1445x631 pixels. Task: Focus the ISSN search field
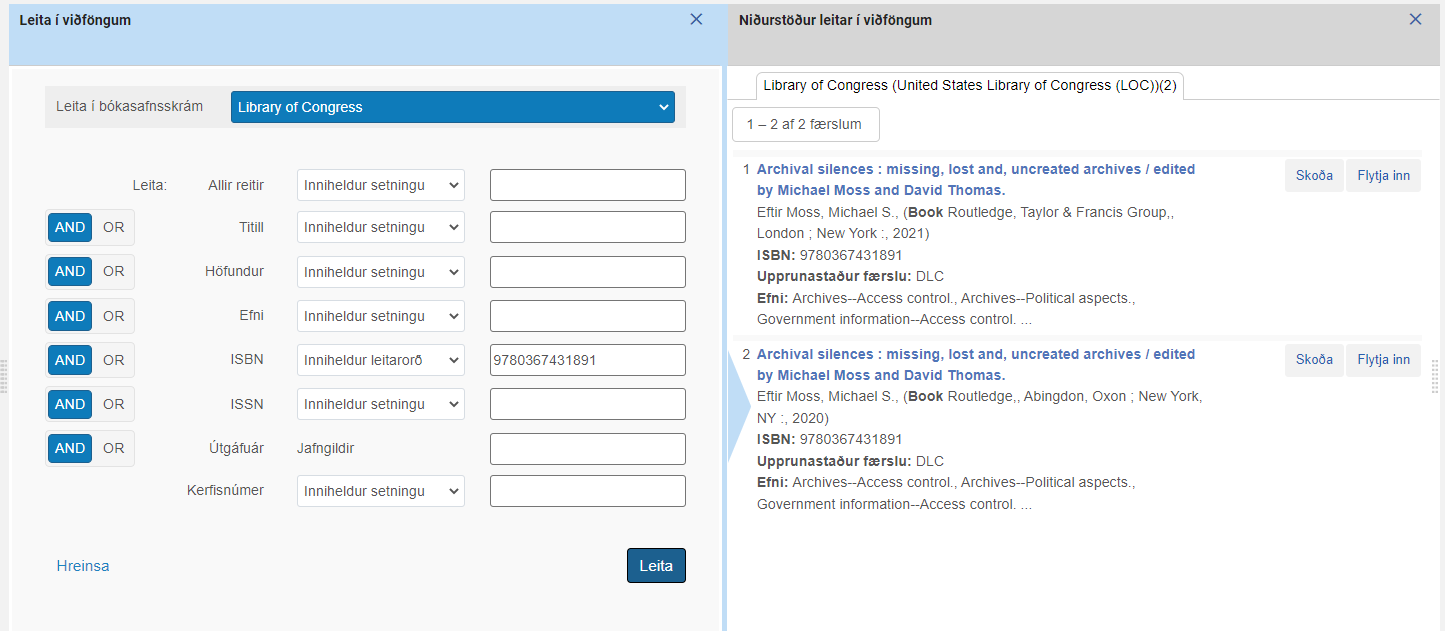coord(588,404)
